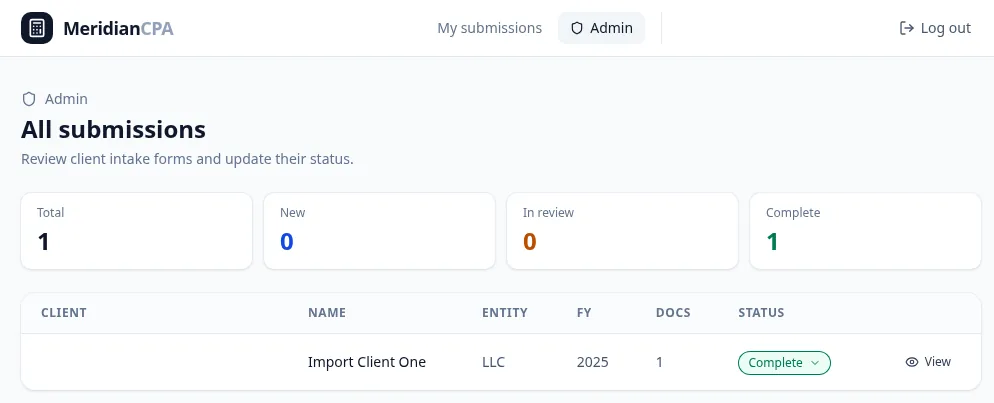
Task: Click the DOCS column header
Action: 673,312
